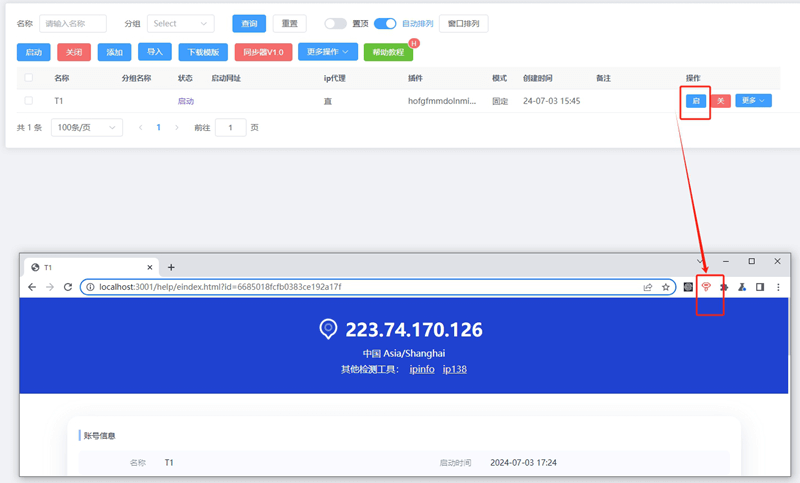This screenshot has width=800, height=483.
Task: Check the select-all header checkbox
Action: pos(29,78)
